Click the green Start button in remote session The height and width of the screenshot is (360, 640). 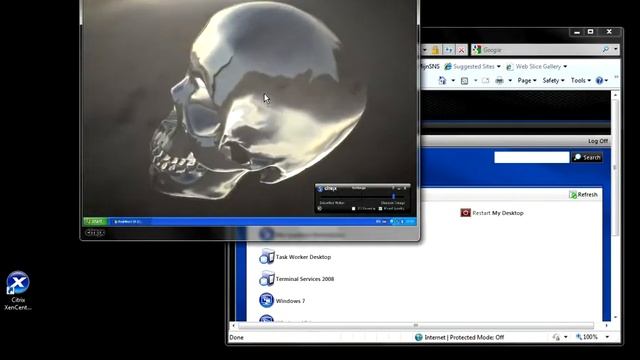[95, 221]
